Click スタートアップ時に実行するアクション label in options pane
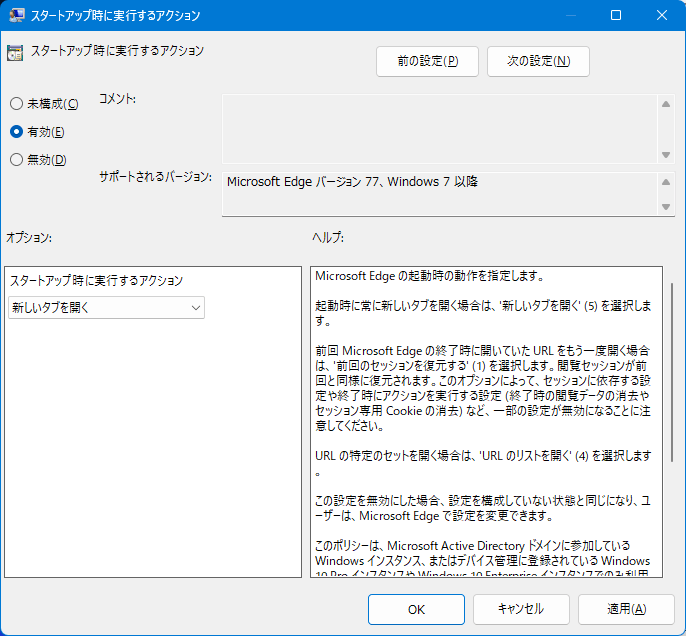 tap(96, 280)
